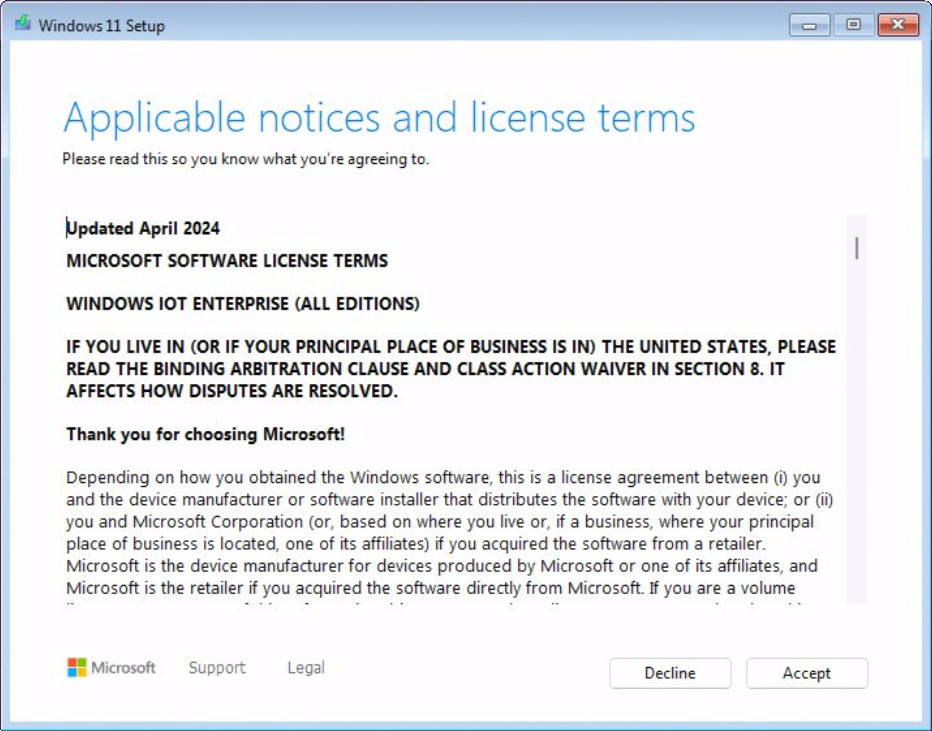The image size is (932, 731).
Task: Open the Legal link
Action: [x=305, y=667]
